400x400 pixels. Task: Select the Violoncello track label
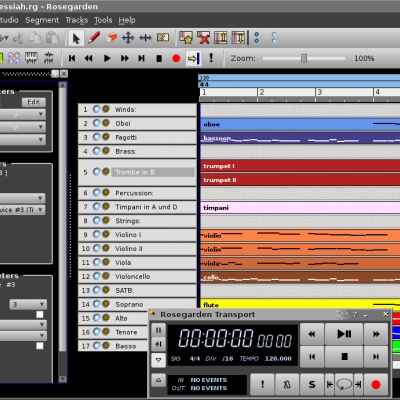133,276
